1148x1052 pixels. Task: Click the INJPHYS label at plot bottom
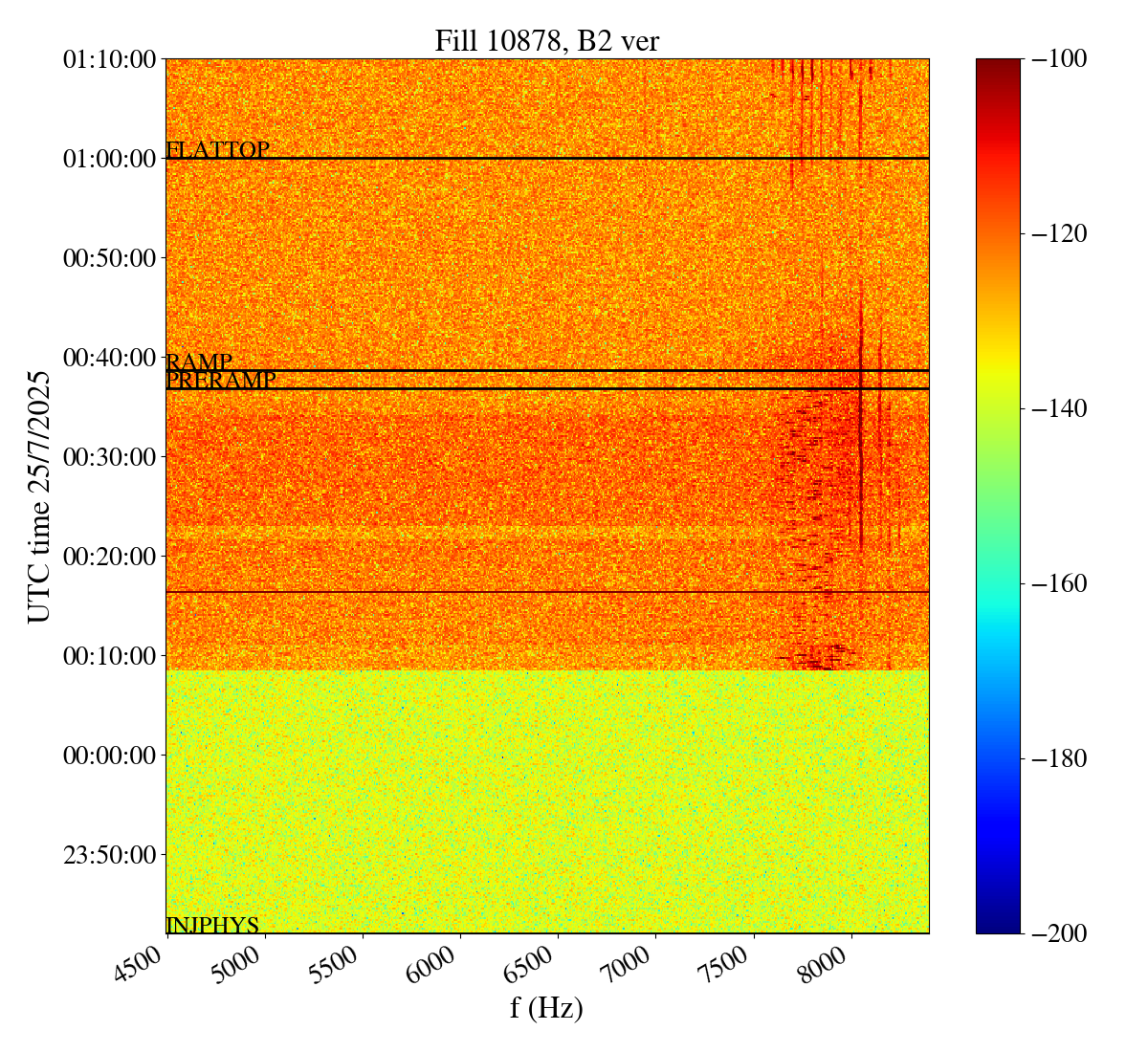pos(212,925)
